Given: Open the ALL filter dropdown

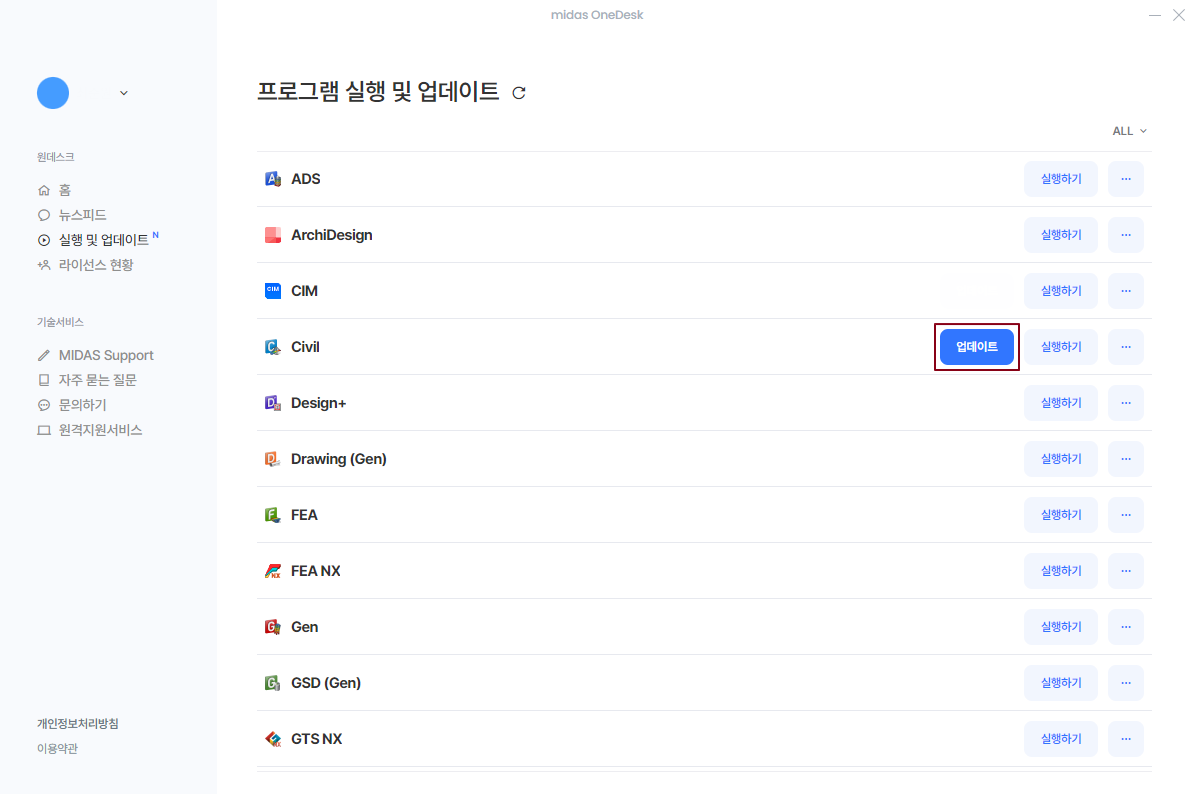Looking at the screenshot, I should click(x=1129, y=131).
